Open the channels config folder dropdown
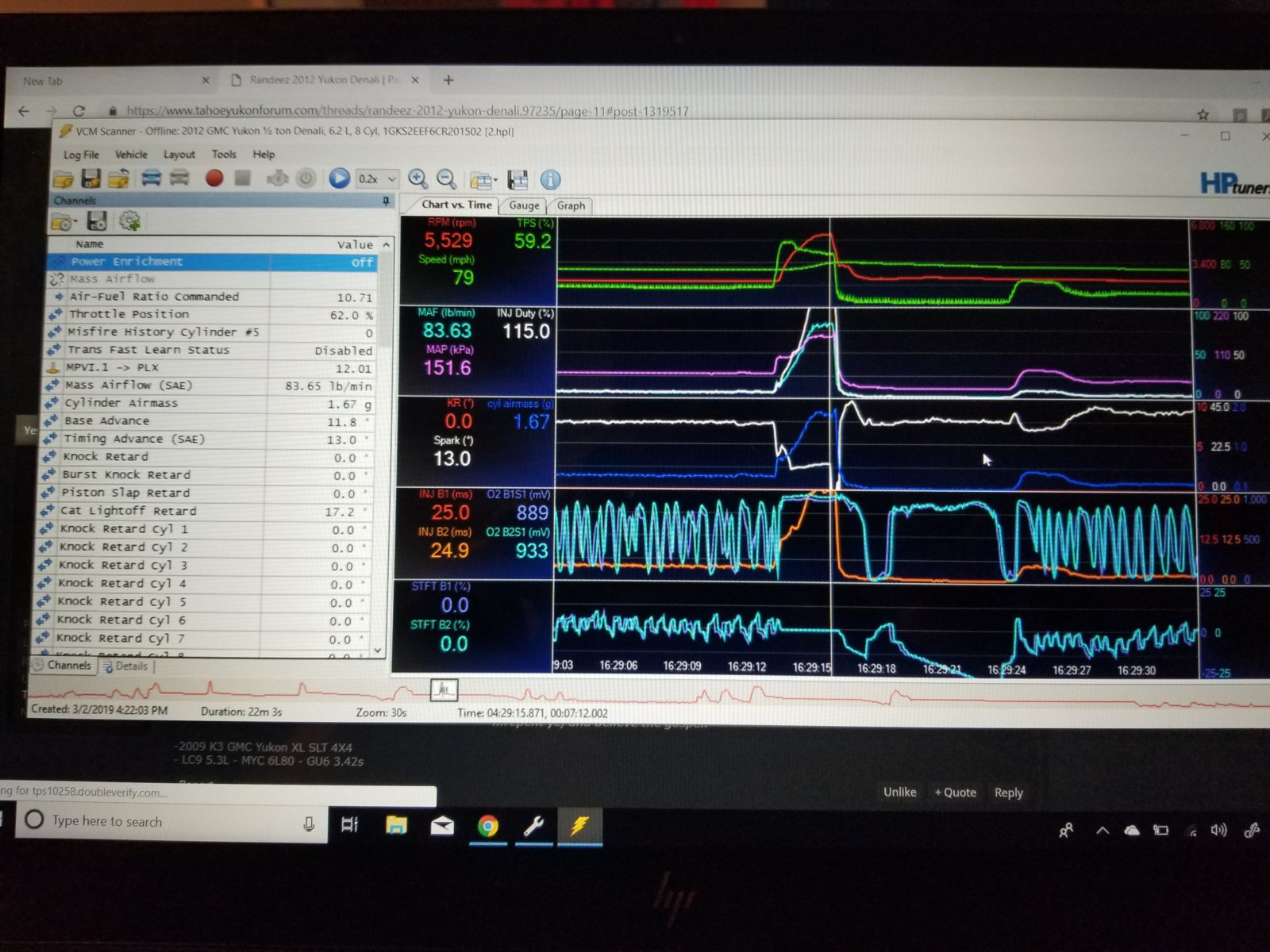 point(63,221)
